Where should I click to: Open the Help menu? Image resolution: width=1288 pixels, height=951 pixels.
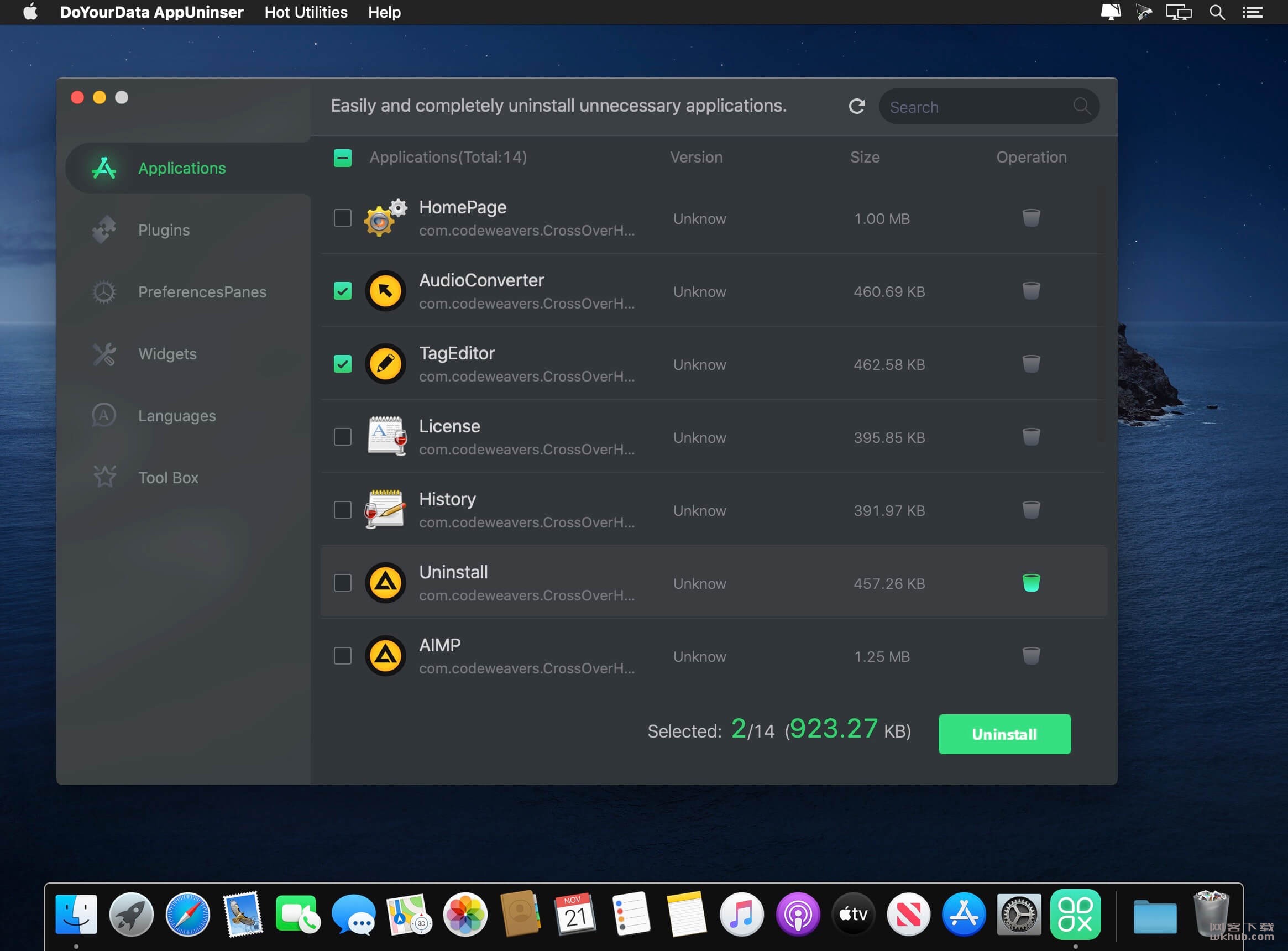(x=384, y=12)
